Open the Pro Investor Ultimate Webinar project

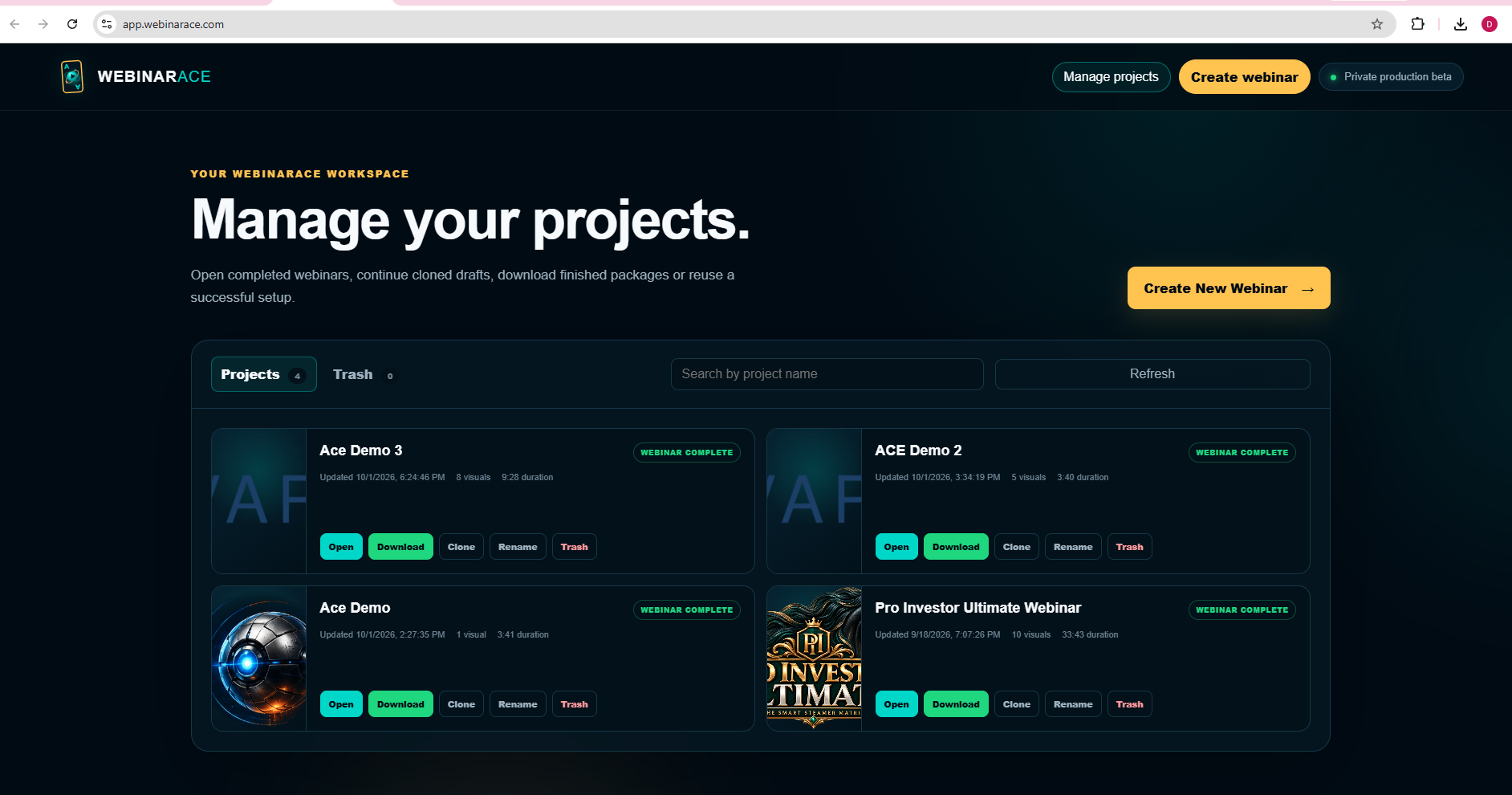(896, 704)
